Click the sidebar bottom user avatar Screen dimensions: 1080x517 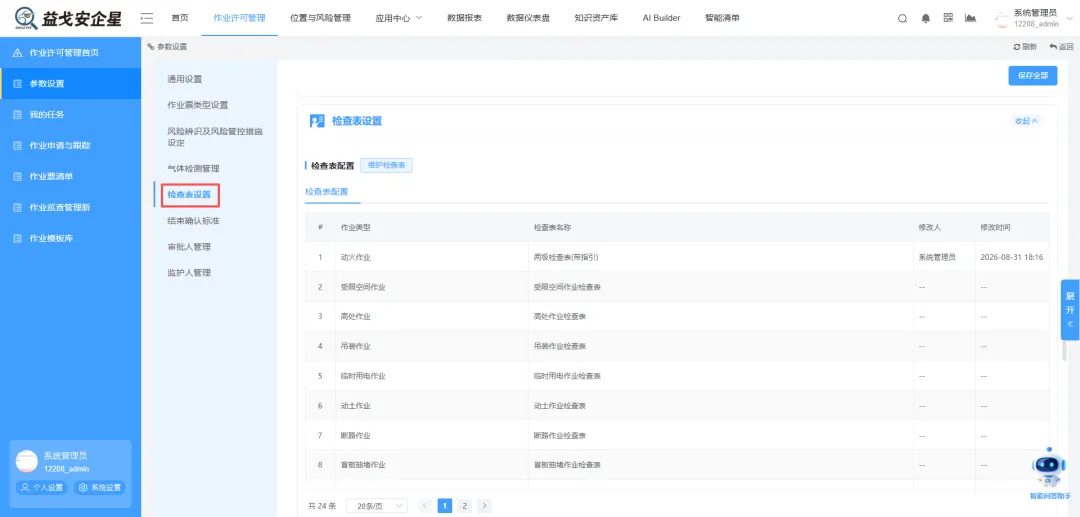[x=27, y=461]
